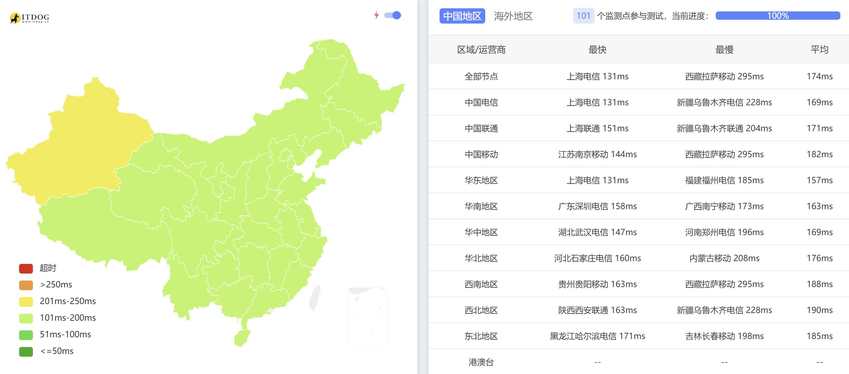Screen dimensions: 849x374
Task: Click the 190ms average for 西北地区
Action: coord(820,310)
